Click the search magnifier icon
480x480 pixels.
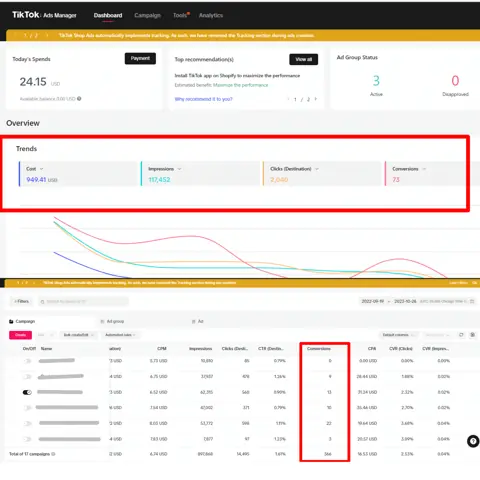[42, 302]
